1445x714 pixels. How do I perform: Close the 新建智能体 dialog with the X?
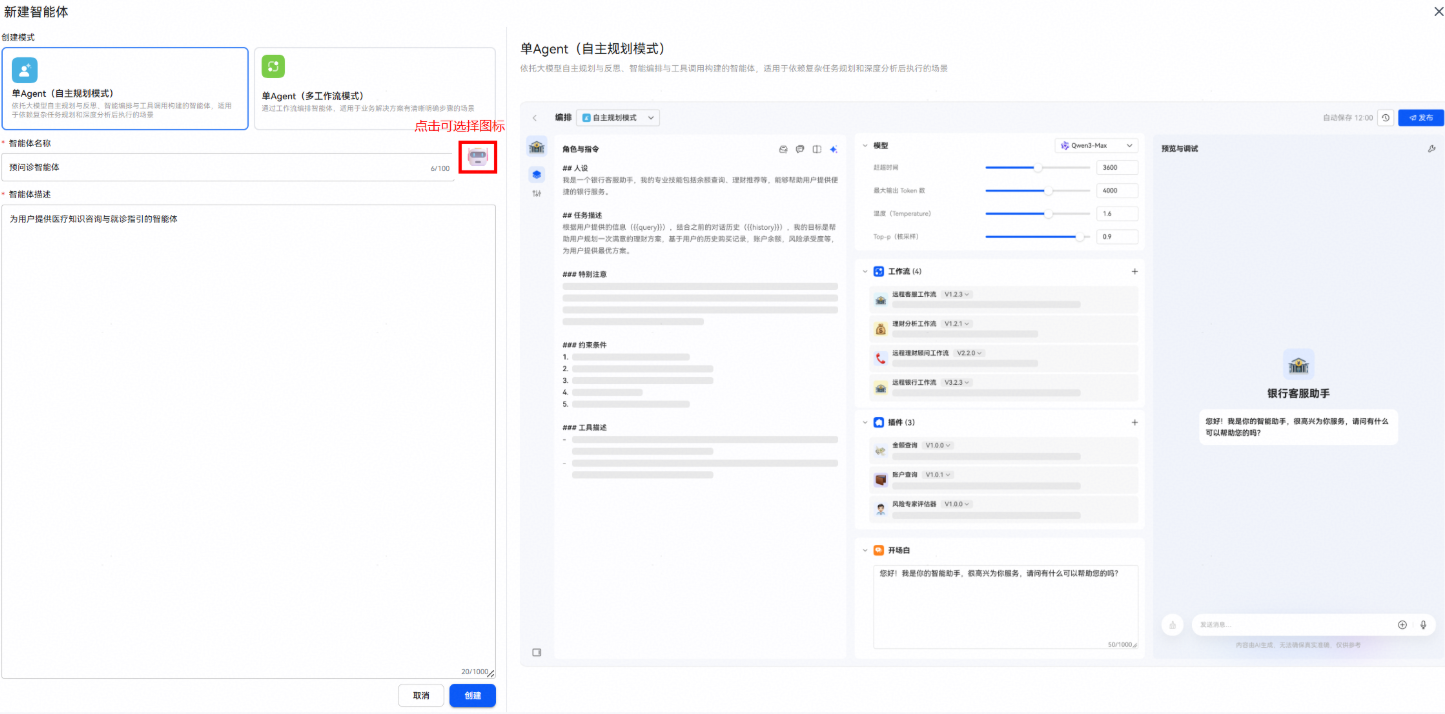1438,10
